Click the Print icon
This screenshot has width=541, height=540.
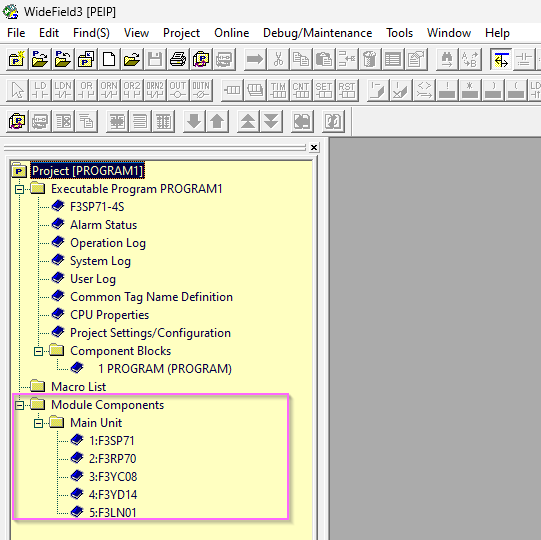pos(178,59)
